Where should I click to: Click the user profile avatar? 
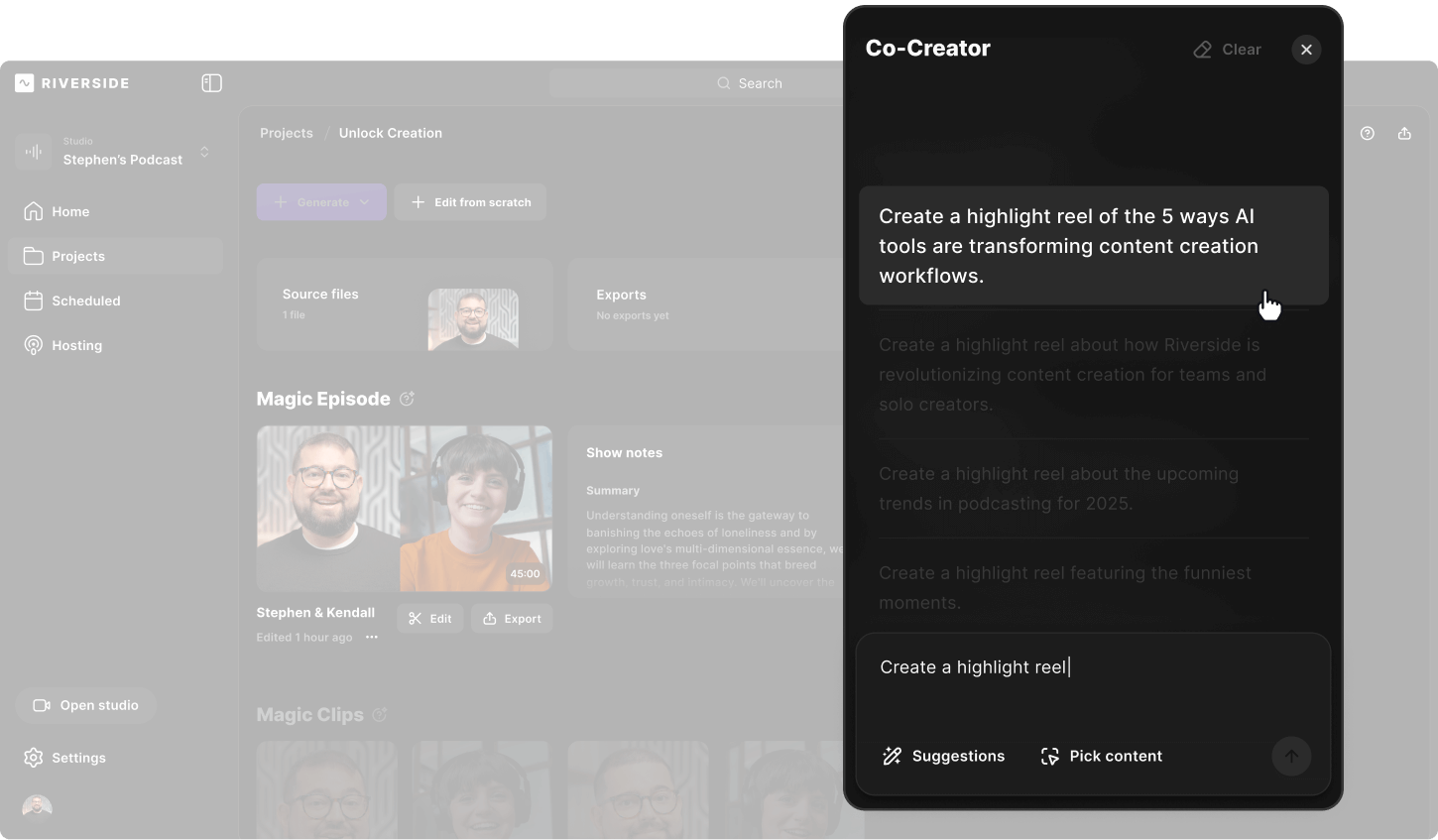pyautogui.click(x=37, y=808)
